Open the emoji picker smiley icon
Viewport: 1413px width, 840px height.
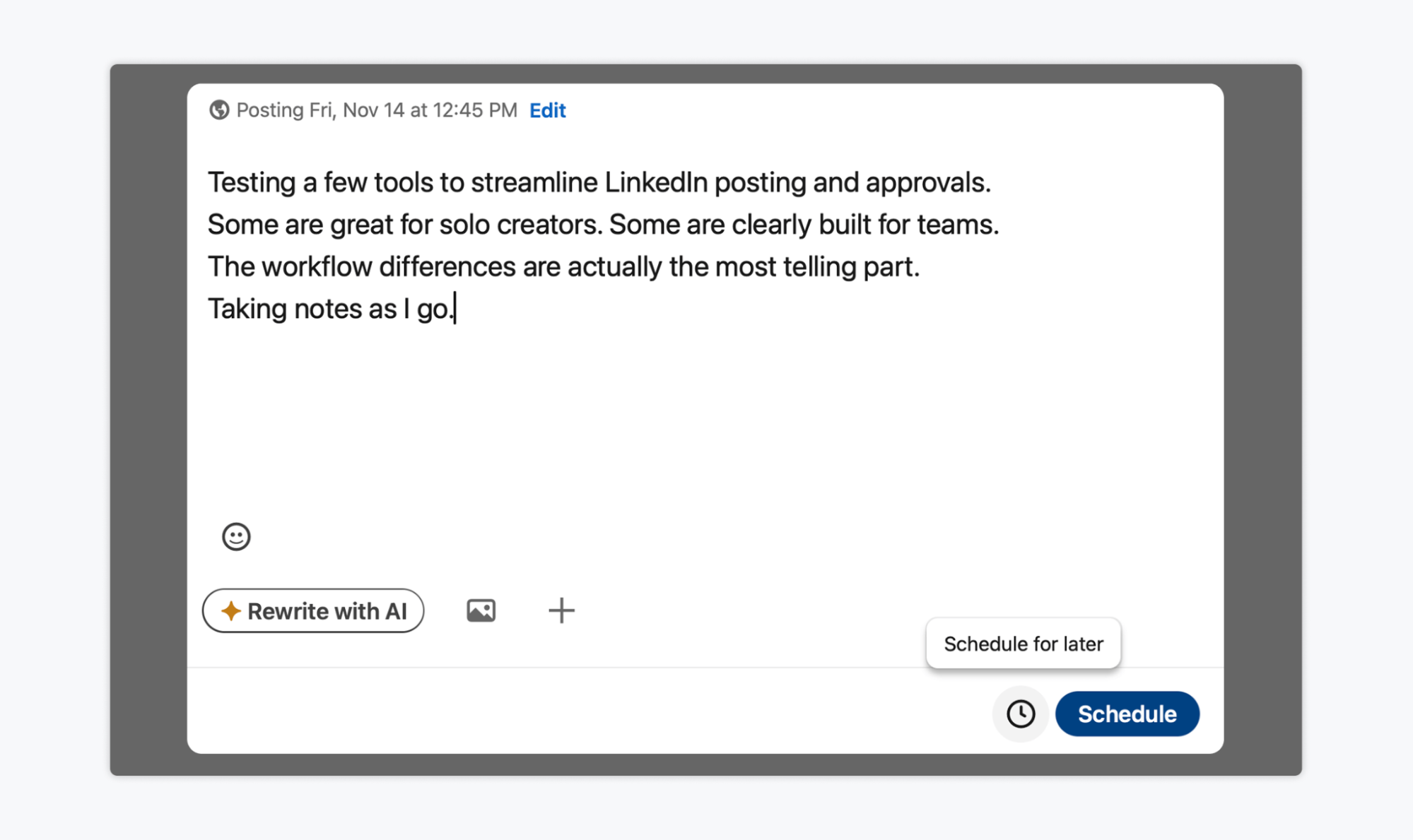(236, 536)
